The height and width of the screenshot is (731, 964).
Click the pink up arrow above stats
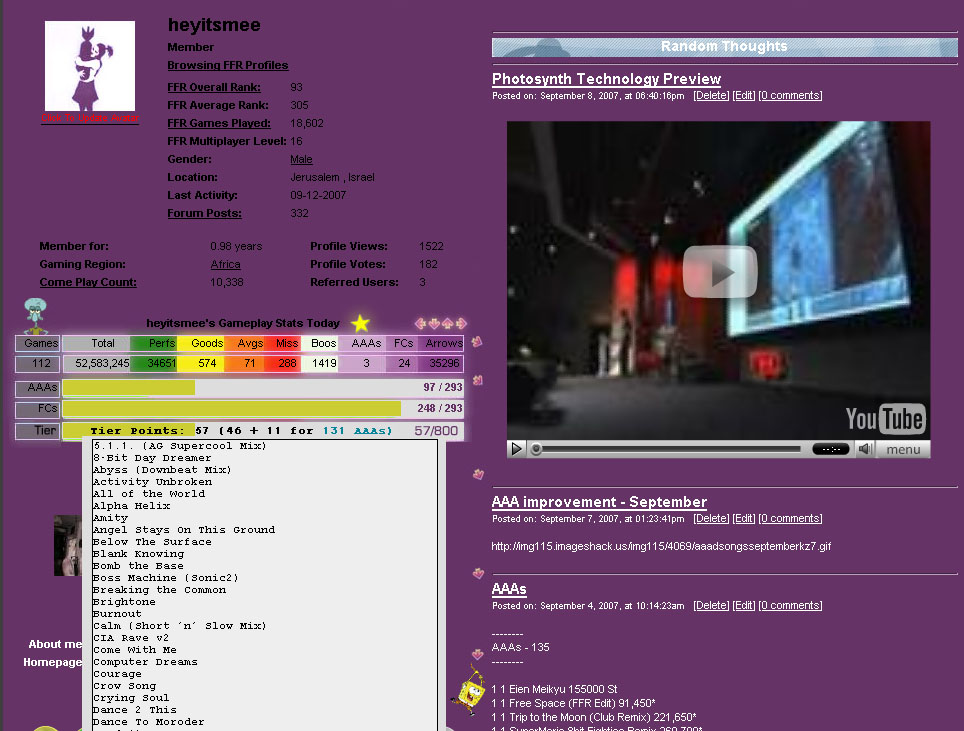click(x=448, y=323)
